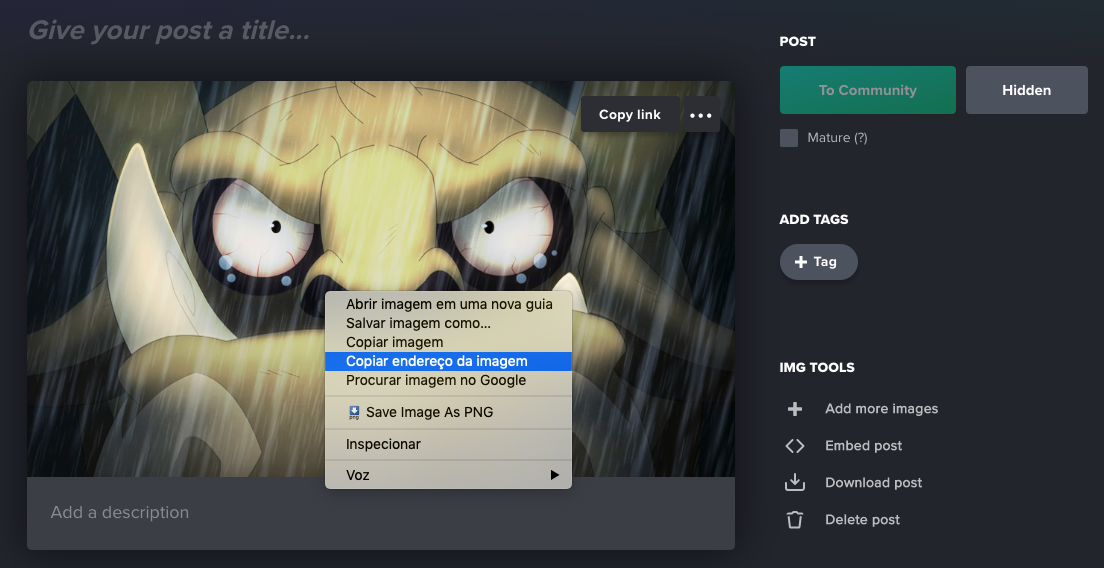Click the POST heading in the sidebar
This screenshot has width=1104, height=568.
point(798,42)
